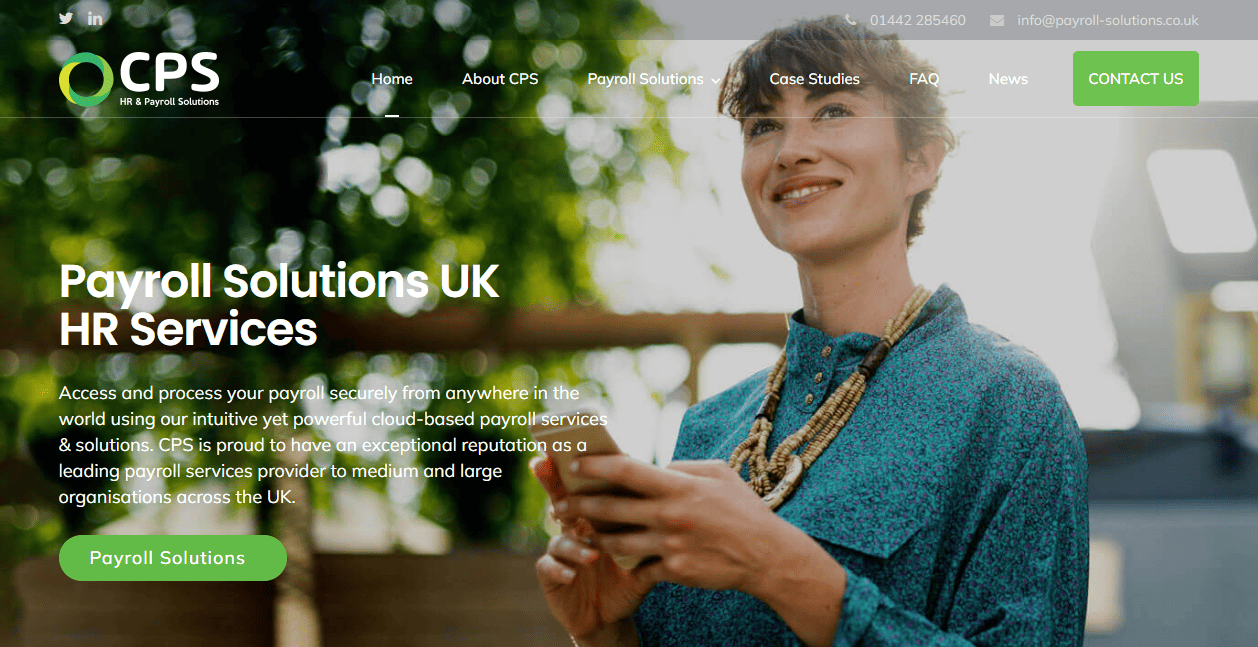Click the CPS green circle logo

[85, 79]
